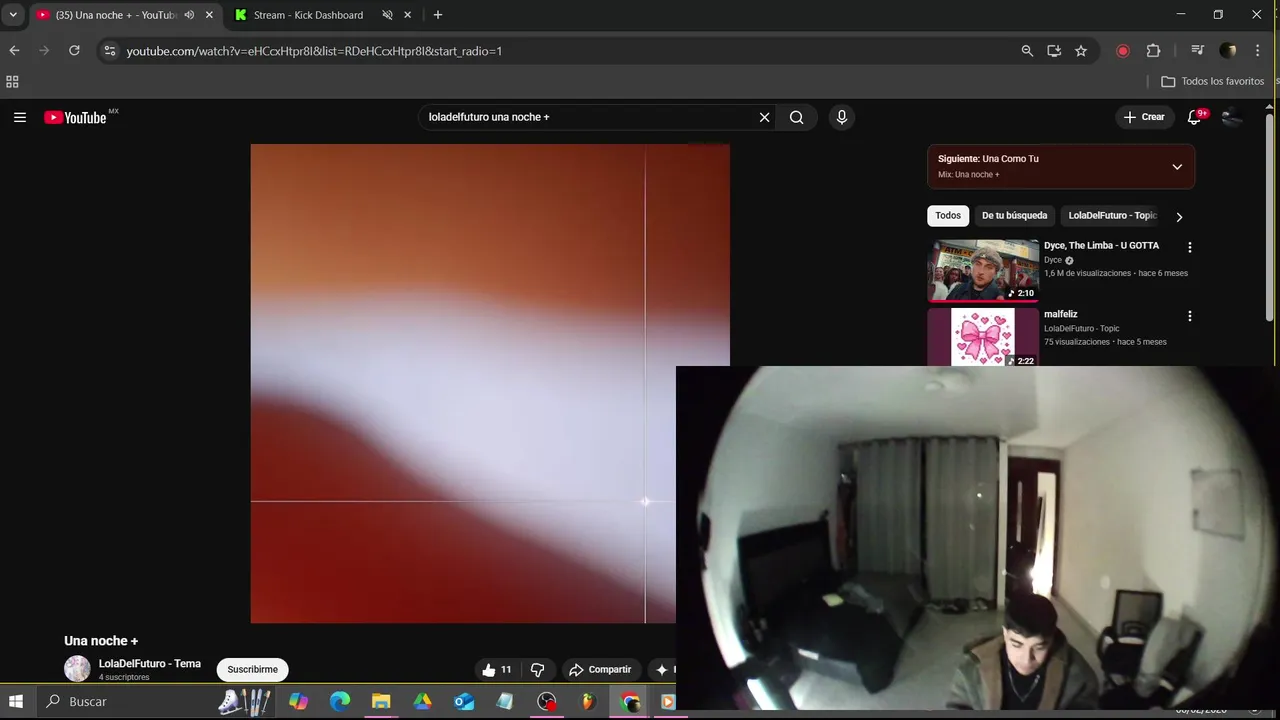Open the malfeliz video title
The width and height of the screenshot is (1280, 720).
(x=1060, y=314)
